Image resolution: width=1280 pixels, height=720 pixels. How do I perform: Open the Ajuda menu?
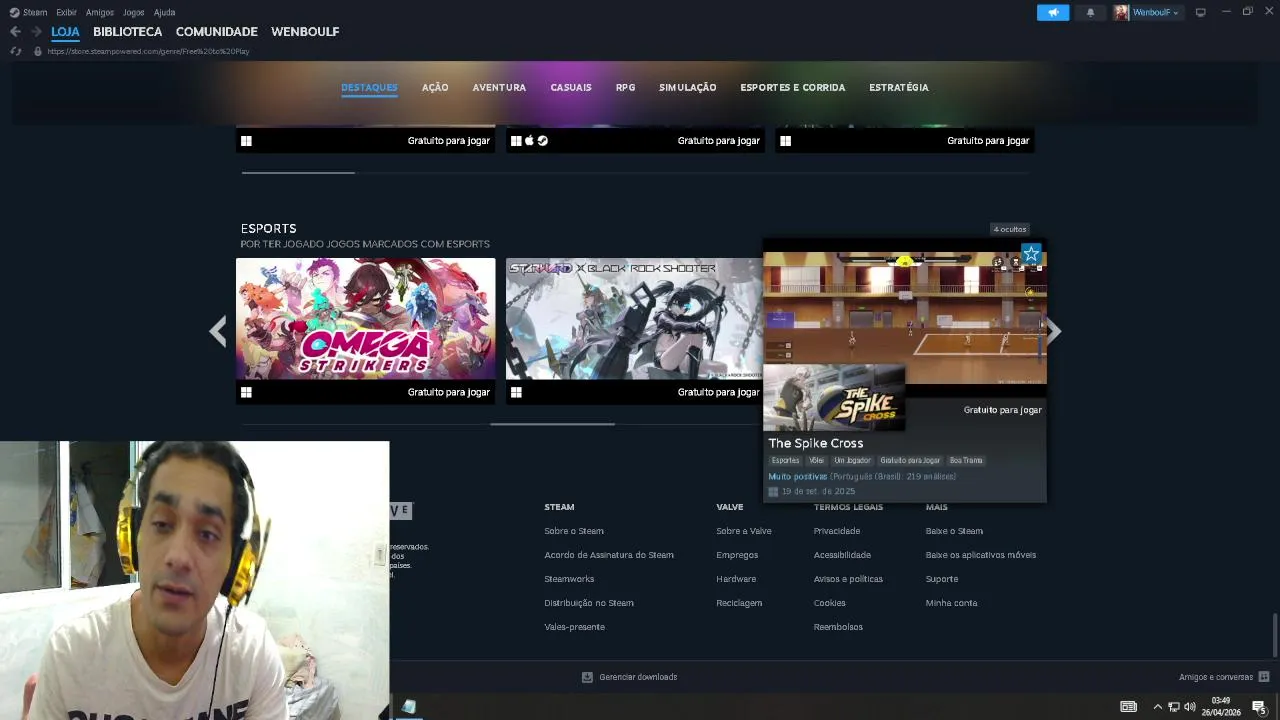pyautogui.click(x=164, y=12)
